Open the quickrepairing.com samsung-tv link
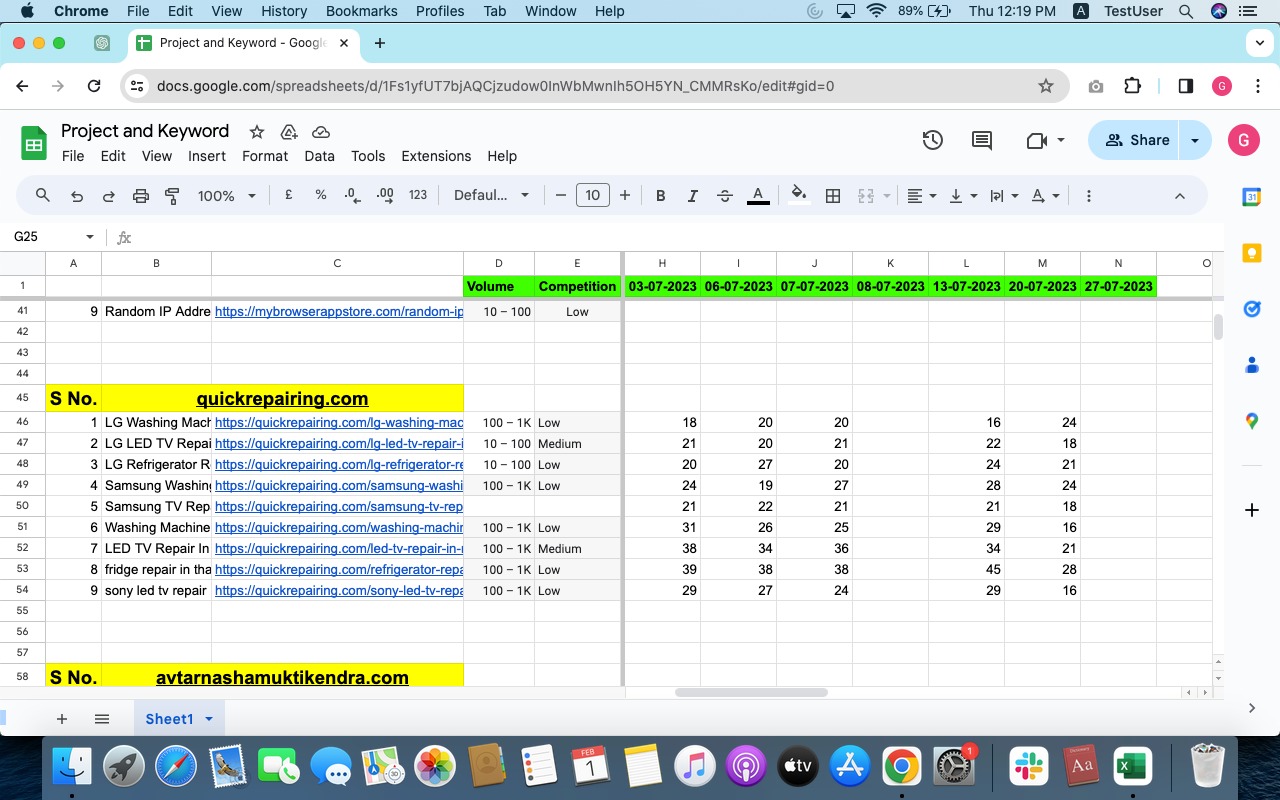1280x800 pixels. [338, 506]
